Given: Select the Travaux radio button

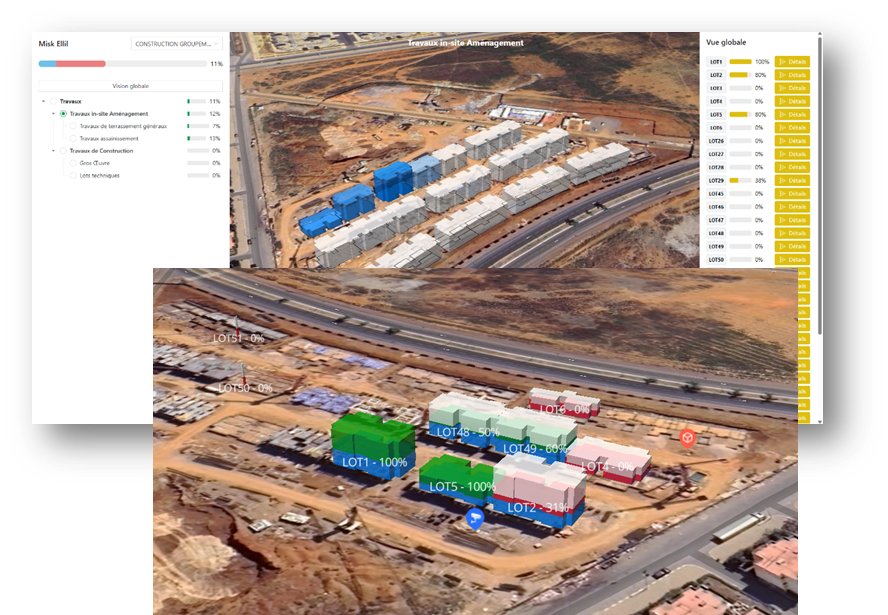Looking at the screenshot, I should (54, 101).
